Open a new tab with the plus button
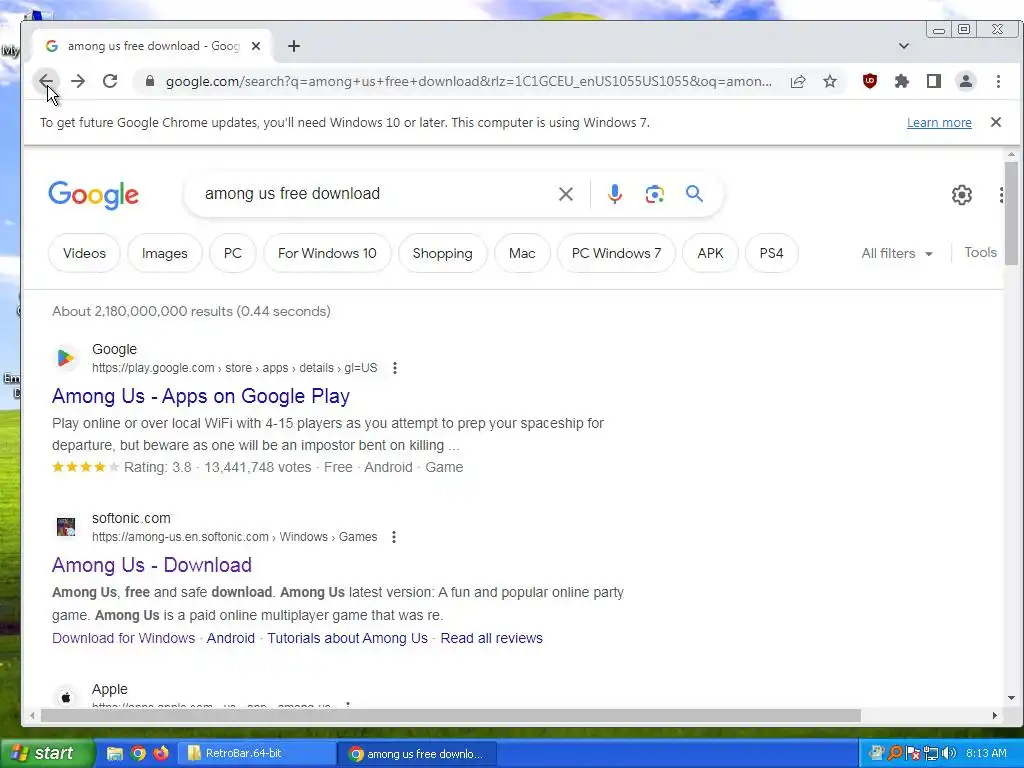 pos(294,46)
